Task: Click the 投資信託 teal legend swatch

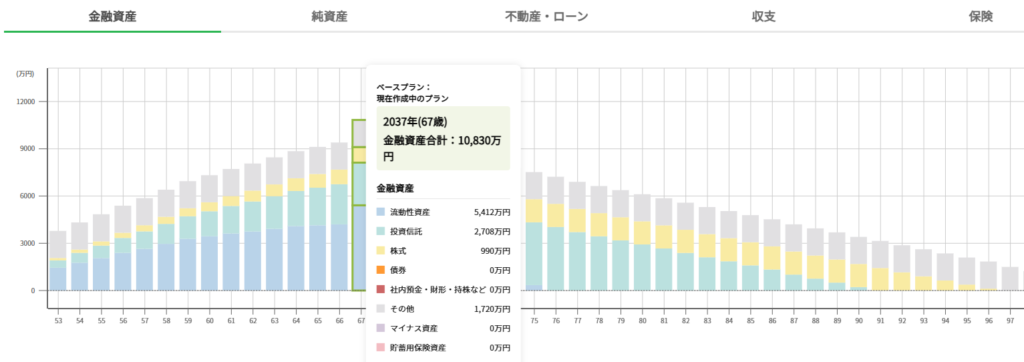Action: pos(381,231)
